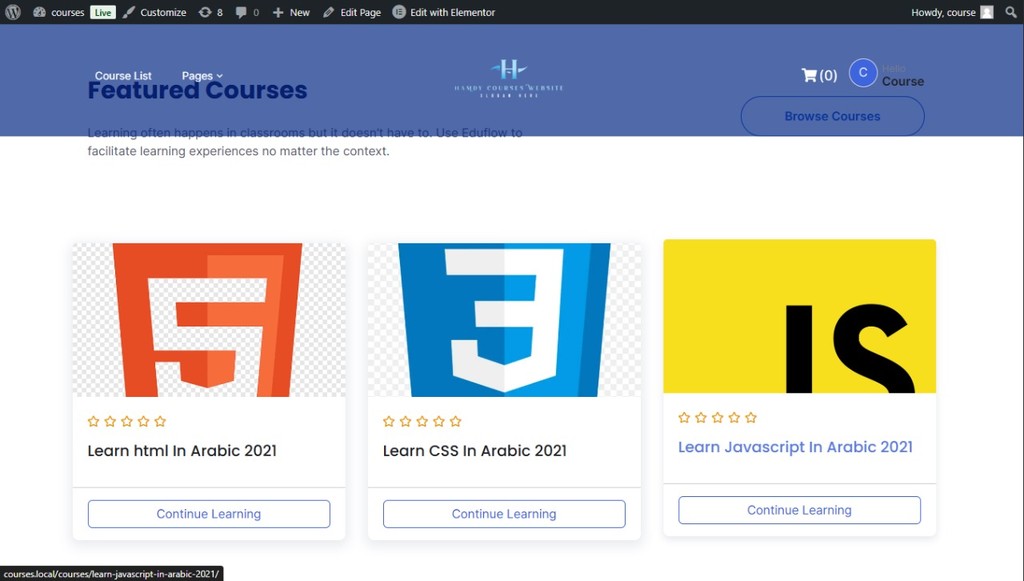Continue Learning on the CSS course

[504, 514]
